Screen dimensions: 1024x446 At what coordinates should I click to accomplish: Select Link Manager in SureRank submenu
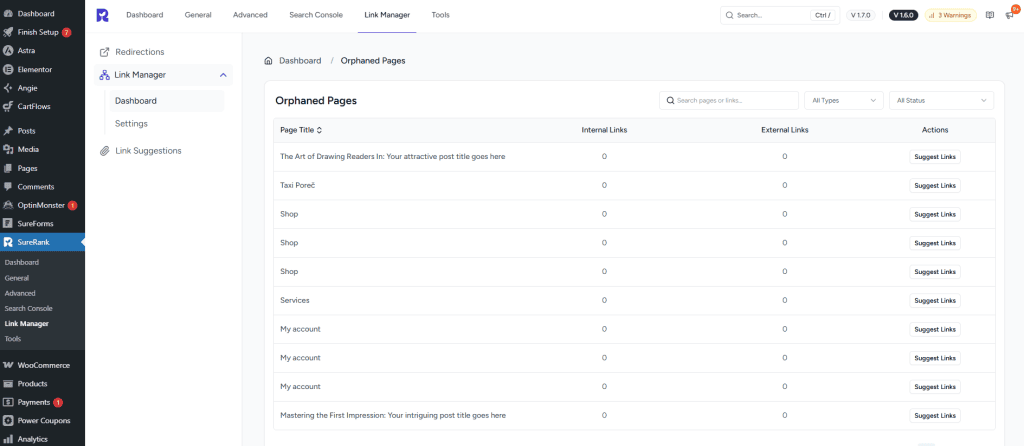coord(27,323)
